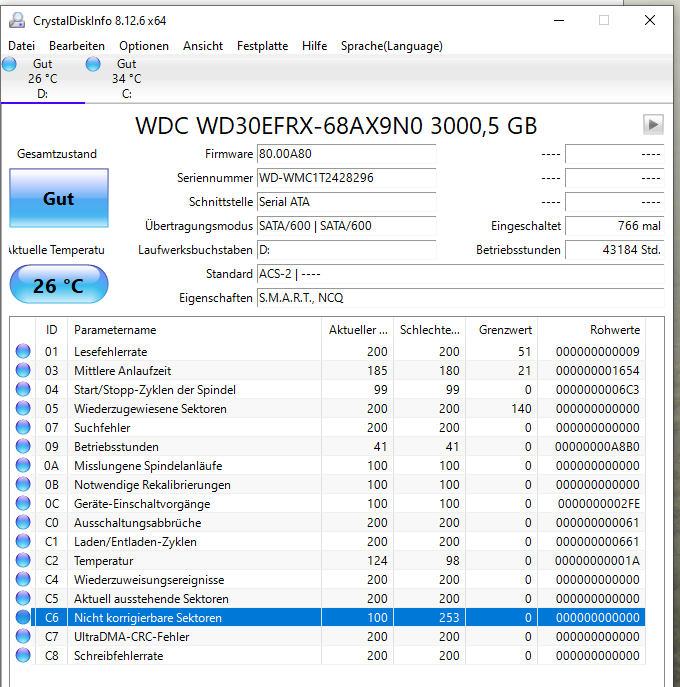The height and width of the screenshot is (687, 680).
Task: Close the CrystalDiskInfo window
Action: pyautogui.click(x=650, y=20)
